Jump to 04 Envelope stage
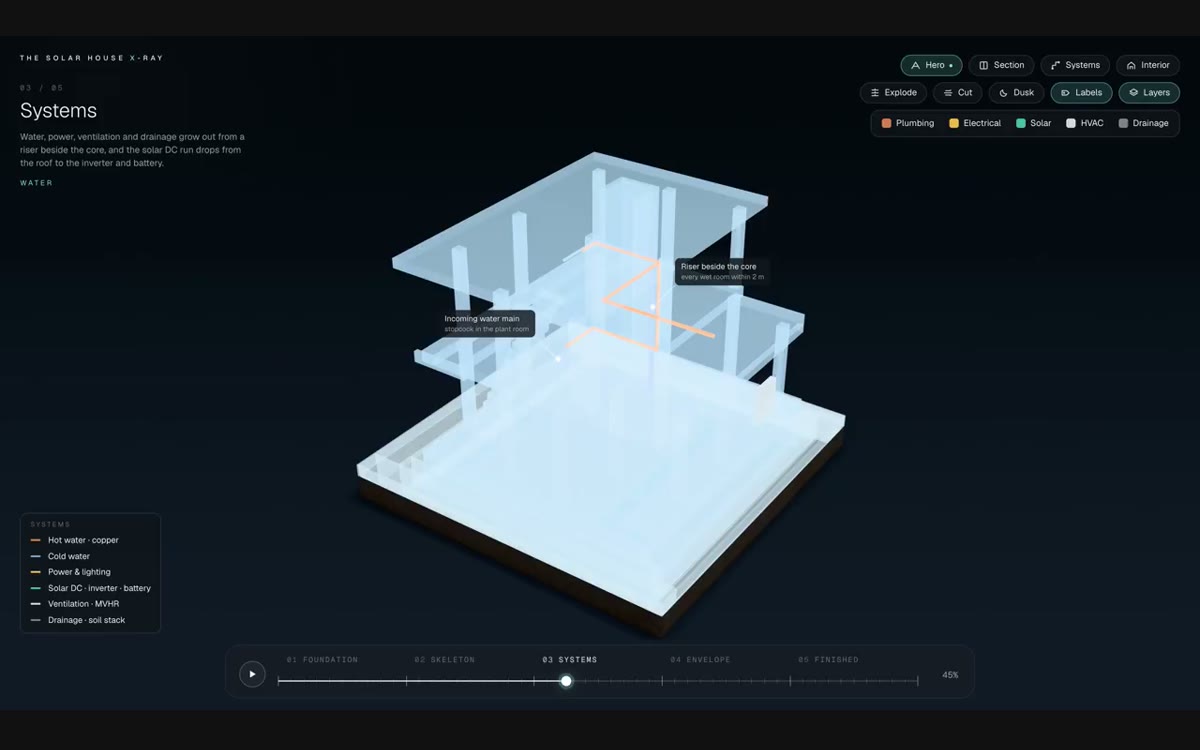The image size is (1200, 750). point(700,660)
